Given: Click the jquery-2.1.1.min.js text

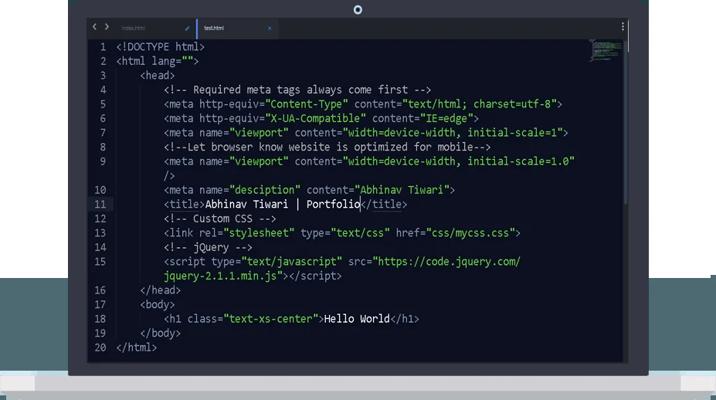Looking at the screenshot, I should (223, 276).
